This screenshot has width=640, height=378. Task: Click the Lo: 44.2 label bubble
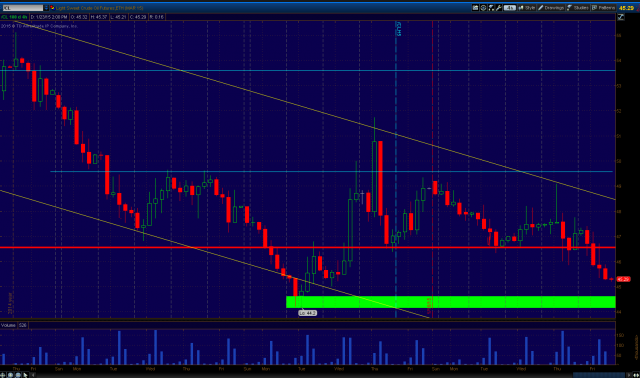pos(307,313)
